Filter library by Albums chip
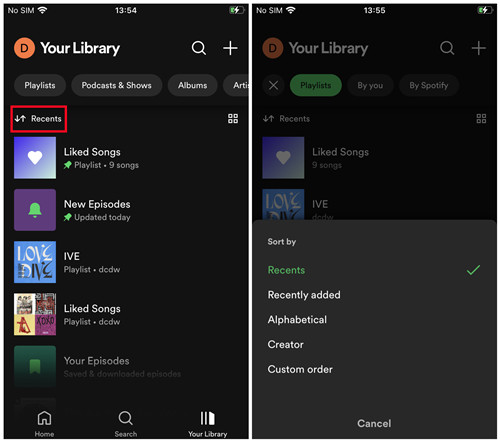500x442 pixels. click(192, 85)
